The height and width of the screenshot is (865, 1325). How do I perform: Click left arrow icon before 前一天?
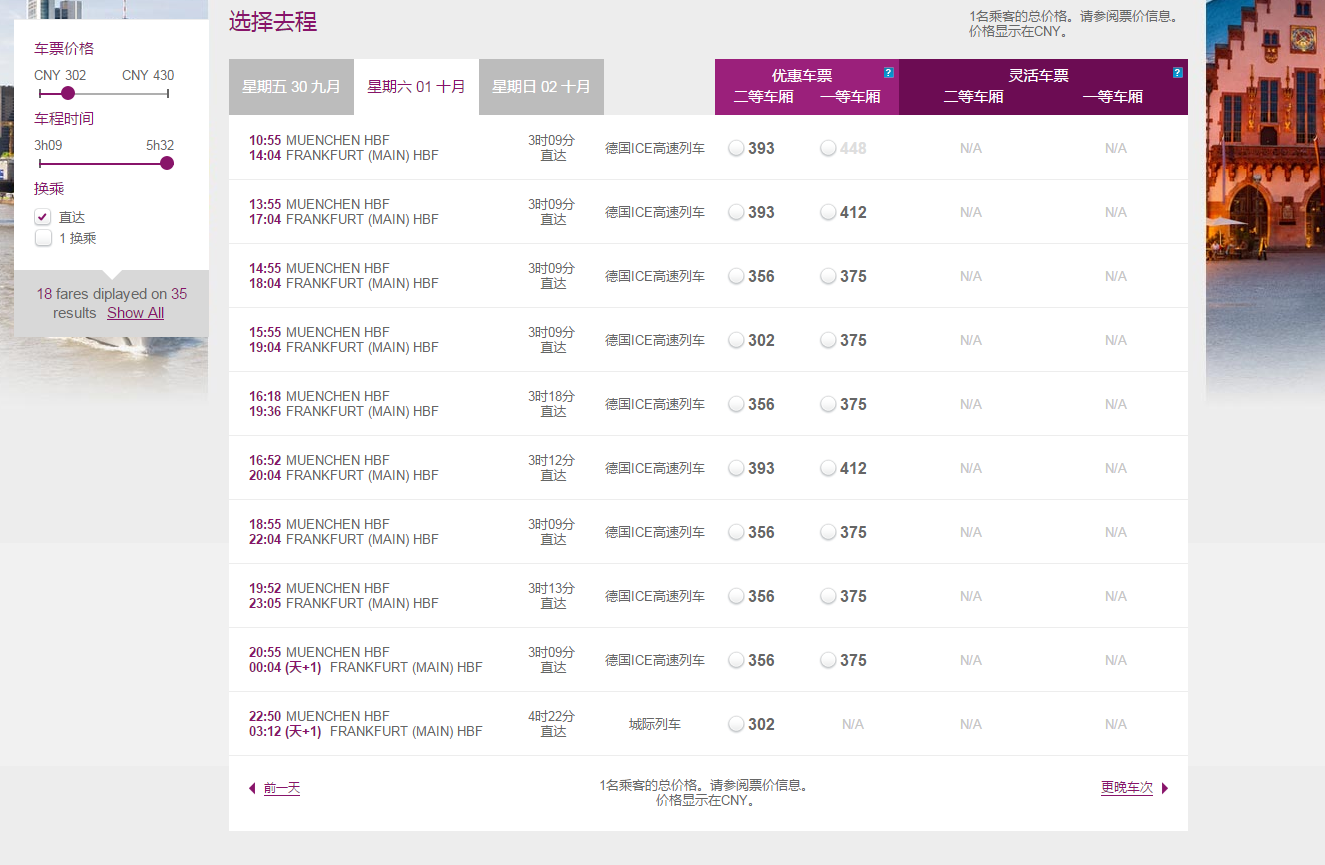click(x=252, y=788)
